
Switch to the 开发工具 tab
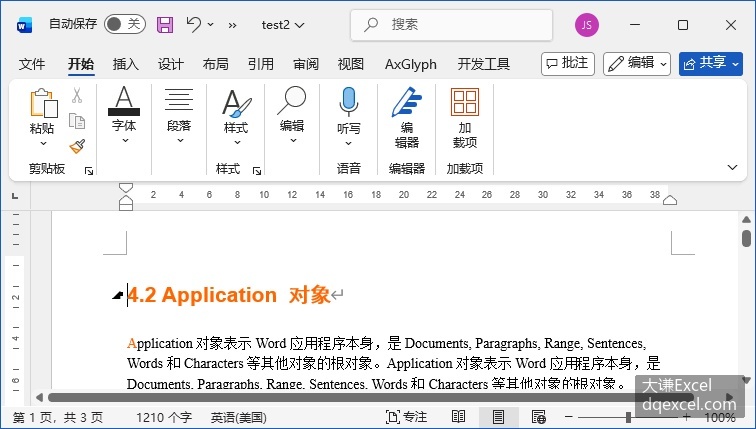(484, 64)
